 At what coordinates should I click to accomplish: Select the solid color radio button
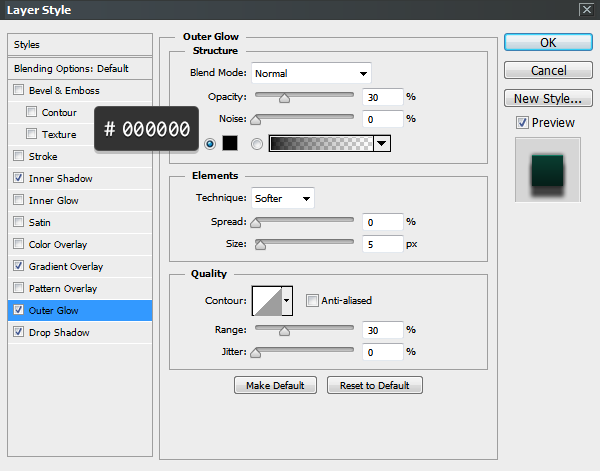[210, 144]
